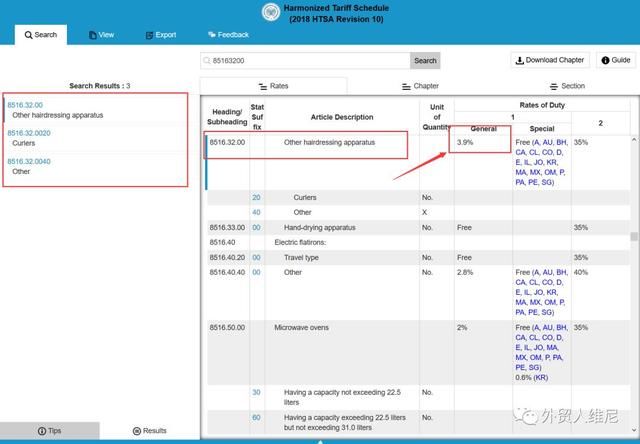Click the bottom panel expand arrow
The height and width of the screenshot is (444, 640).
320,442
